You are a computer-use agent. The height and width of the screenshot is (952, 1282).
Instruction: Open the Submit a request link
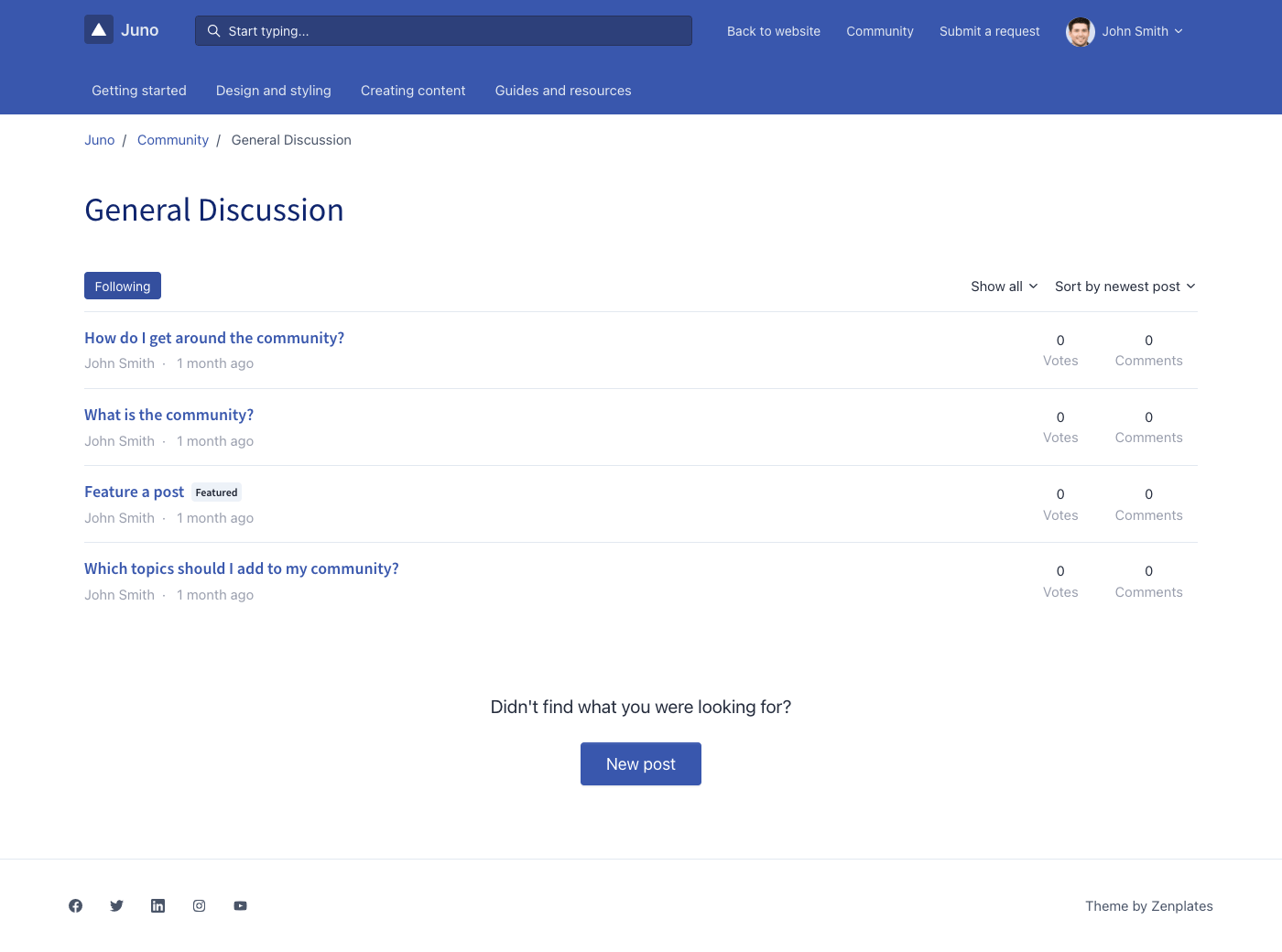pos(990,31)
